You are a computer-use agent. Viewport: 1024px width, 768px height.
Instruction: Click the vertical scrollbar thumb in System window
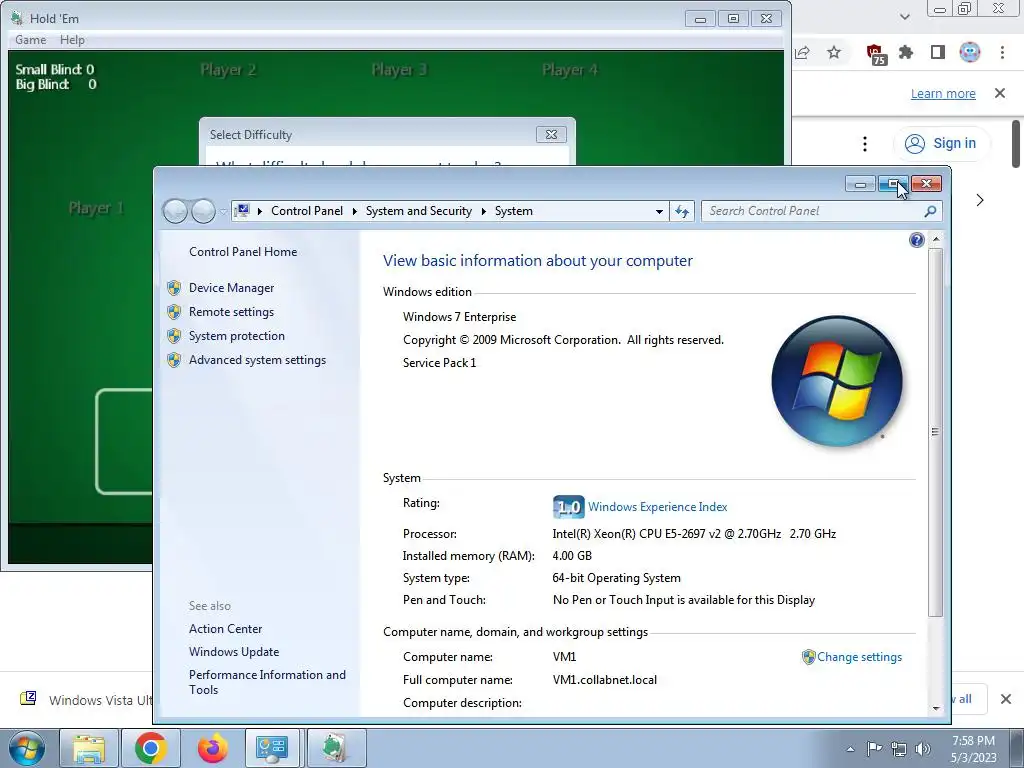(x=936, y=432)
